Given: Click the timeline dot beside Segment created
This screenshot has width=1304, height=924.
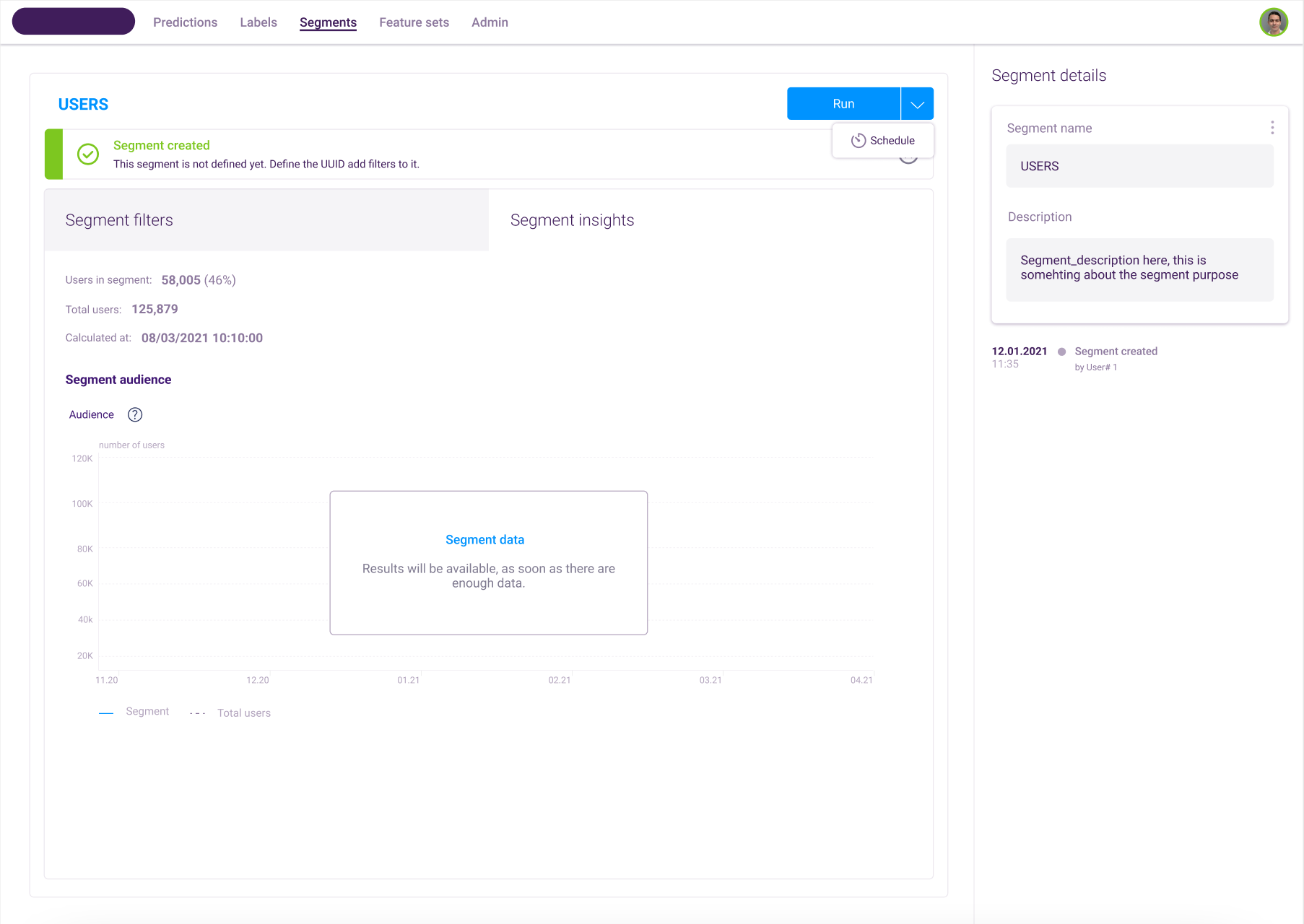Looking at the screenshot, I should point(1061,352).
